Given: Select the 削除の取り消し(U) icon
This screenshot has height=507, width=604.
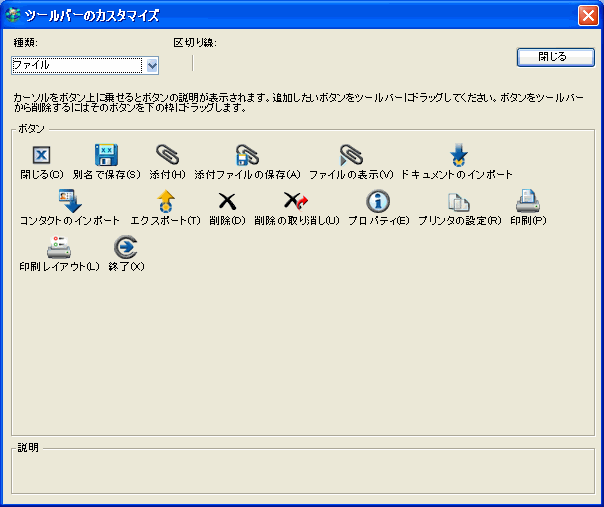Looking at the screenshot, I should (x=296, y=201).
